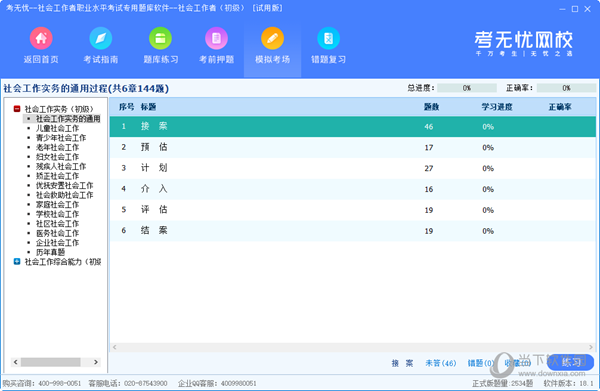Select 社会工作实务的通用 in the tree

(68, 119)
